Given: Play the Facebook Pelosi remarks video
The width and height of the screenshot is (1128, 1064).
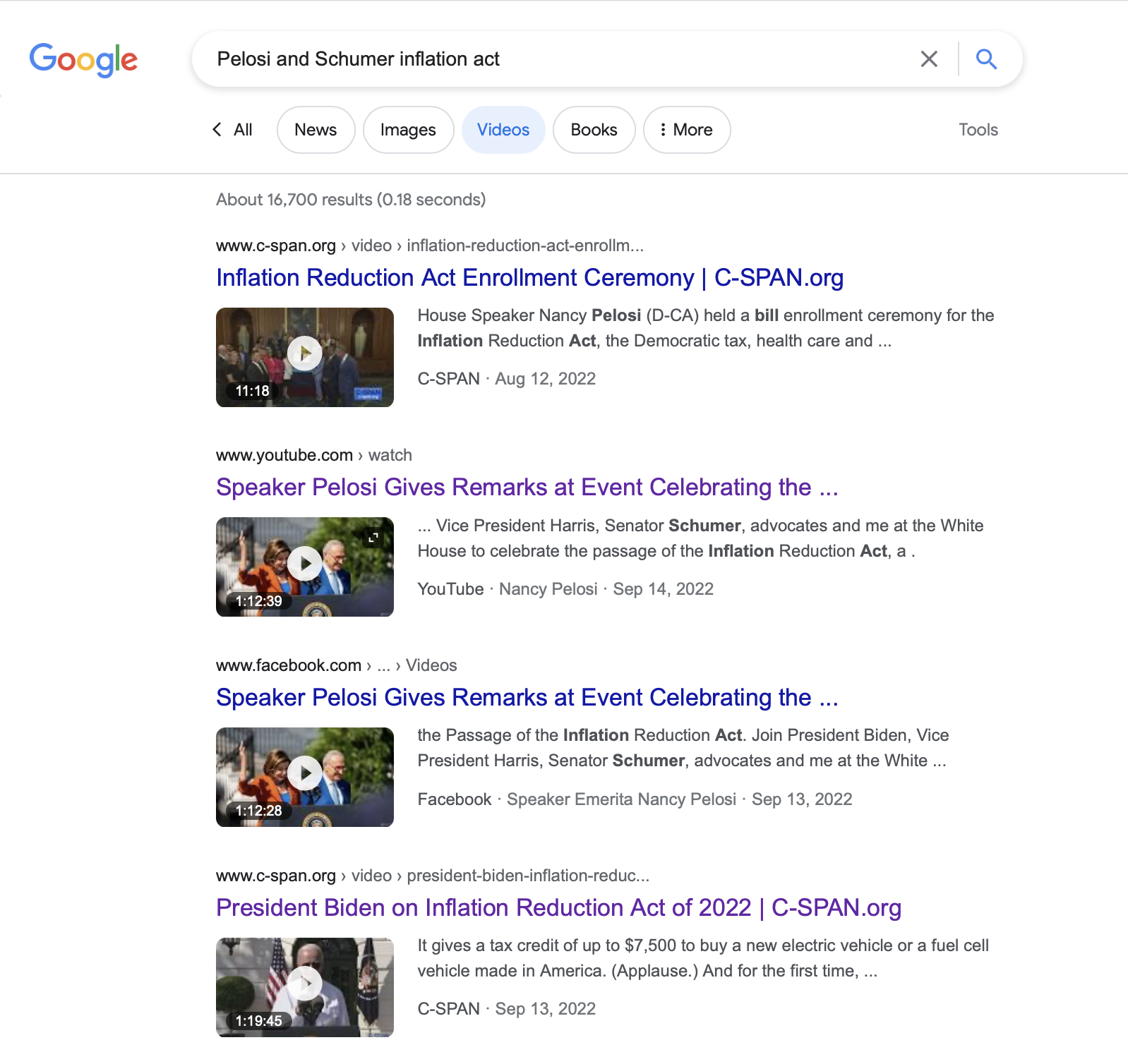Looking at the screenshot, I should tap(305, 773).
